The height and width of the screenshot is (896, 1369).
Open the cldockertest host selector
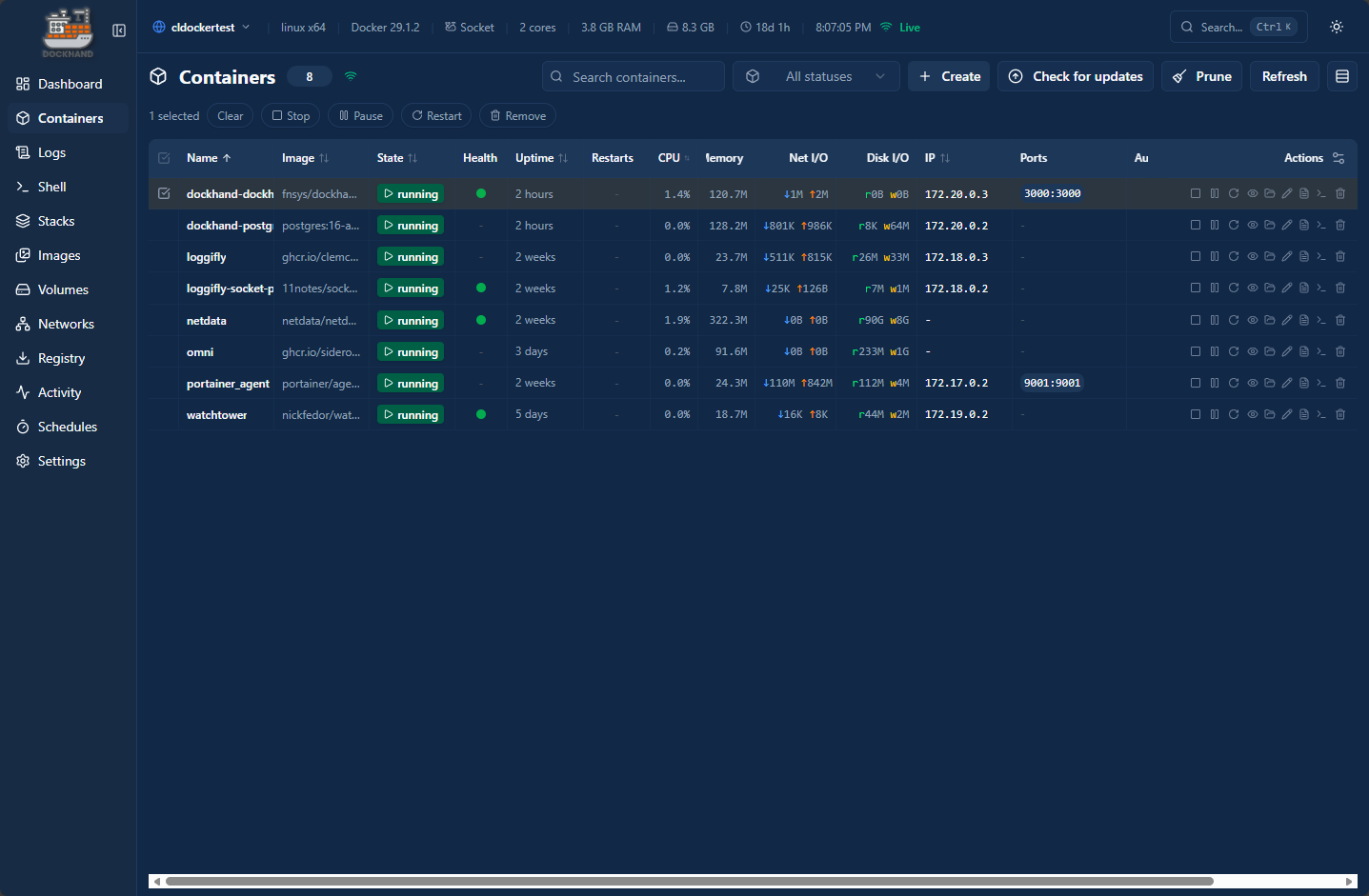tap(201, 28)
